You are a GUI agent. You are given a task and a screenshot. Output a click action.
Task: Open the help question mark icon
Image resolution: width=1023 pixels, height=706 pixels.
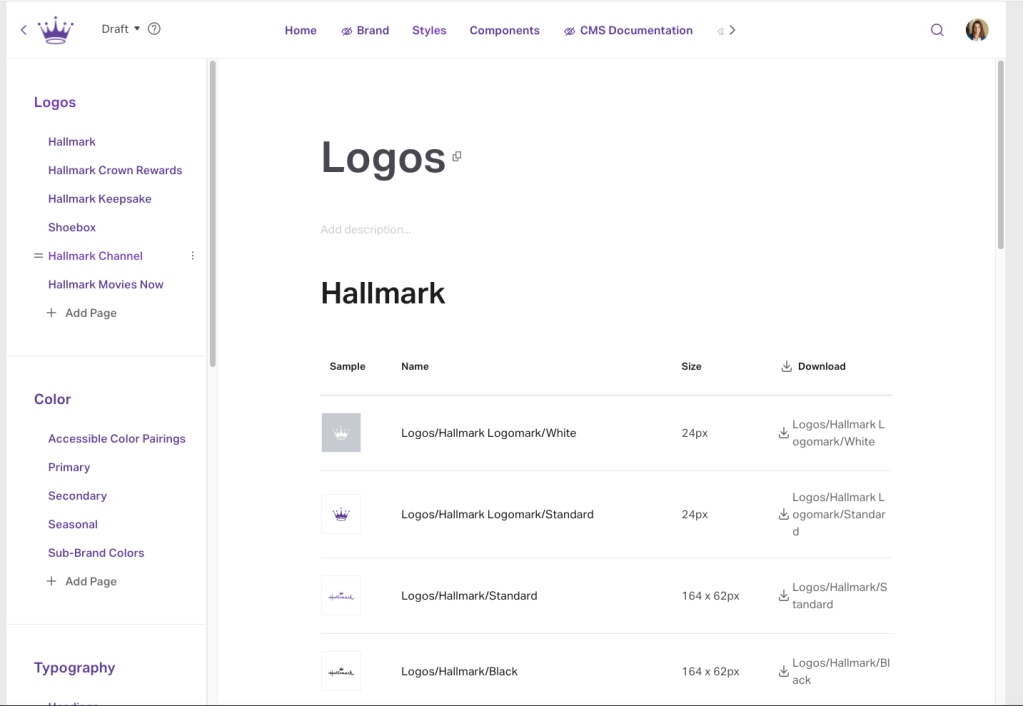pos(154,29)
